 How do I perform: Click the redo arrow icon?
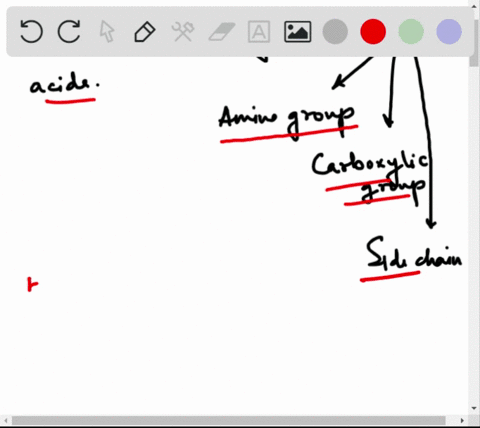point(69,31)
